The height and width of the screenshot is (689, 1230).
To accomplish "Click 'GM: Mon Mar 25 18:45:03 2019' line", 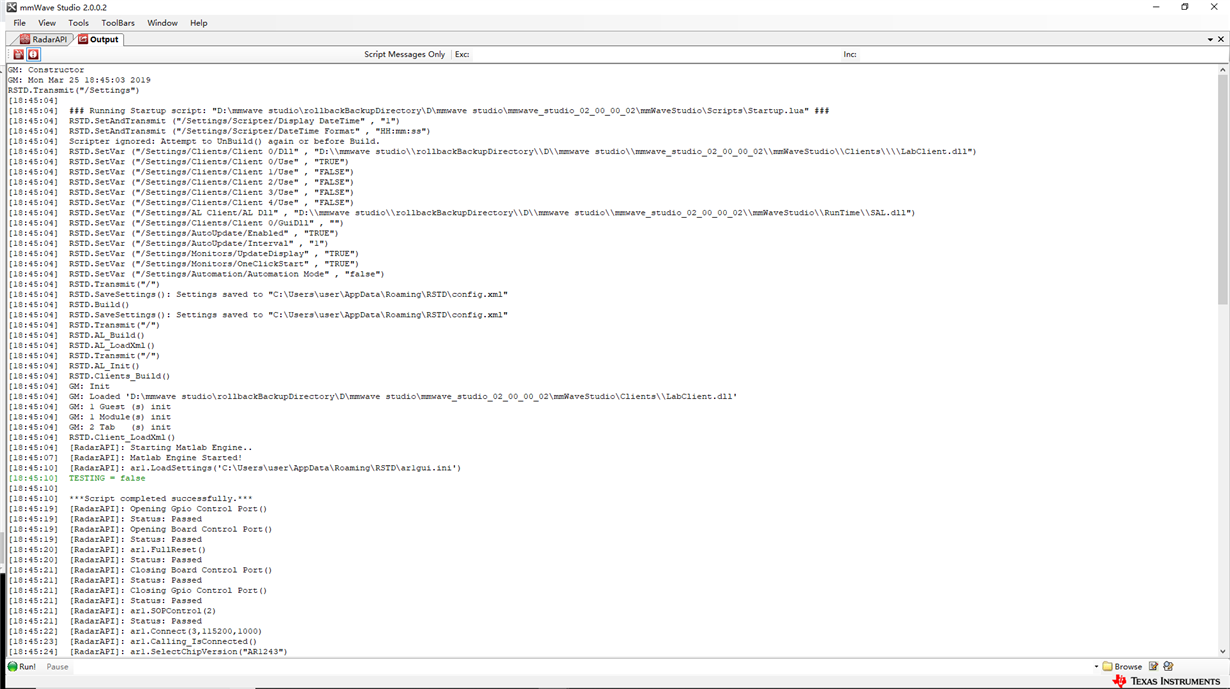I will tap(79, 80).
